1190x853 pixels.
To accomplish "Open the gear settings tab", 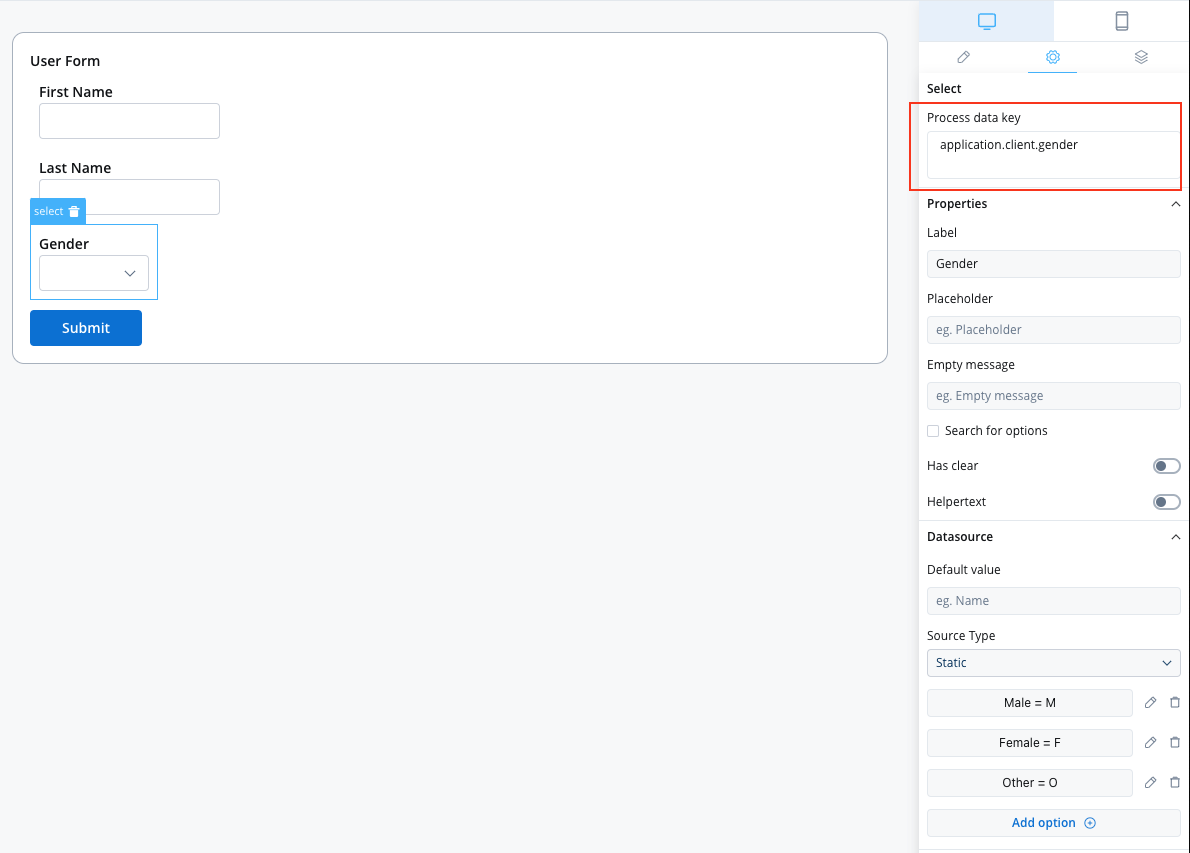I will tap(1052, 57).
